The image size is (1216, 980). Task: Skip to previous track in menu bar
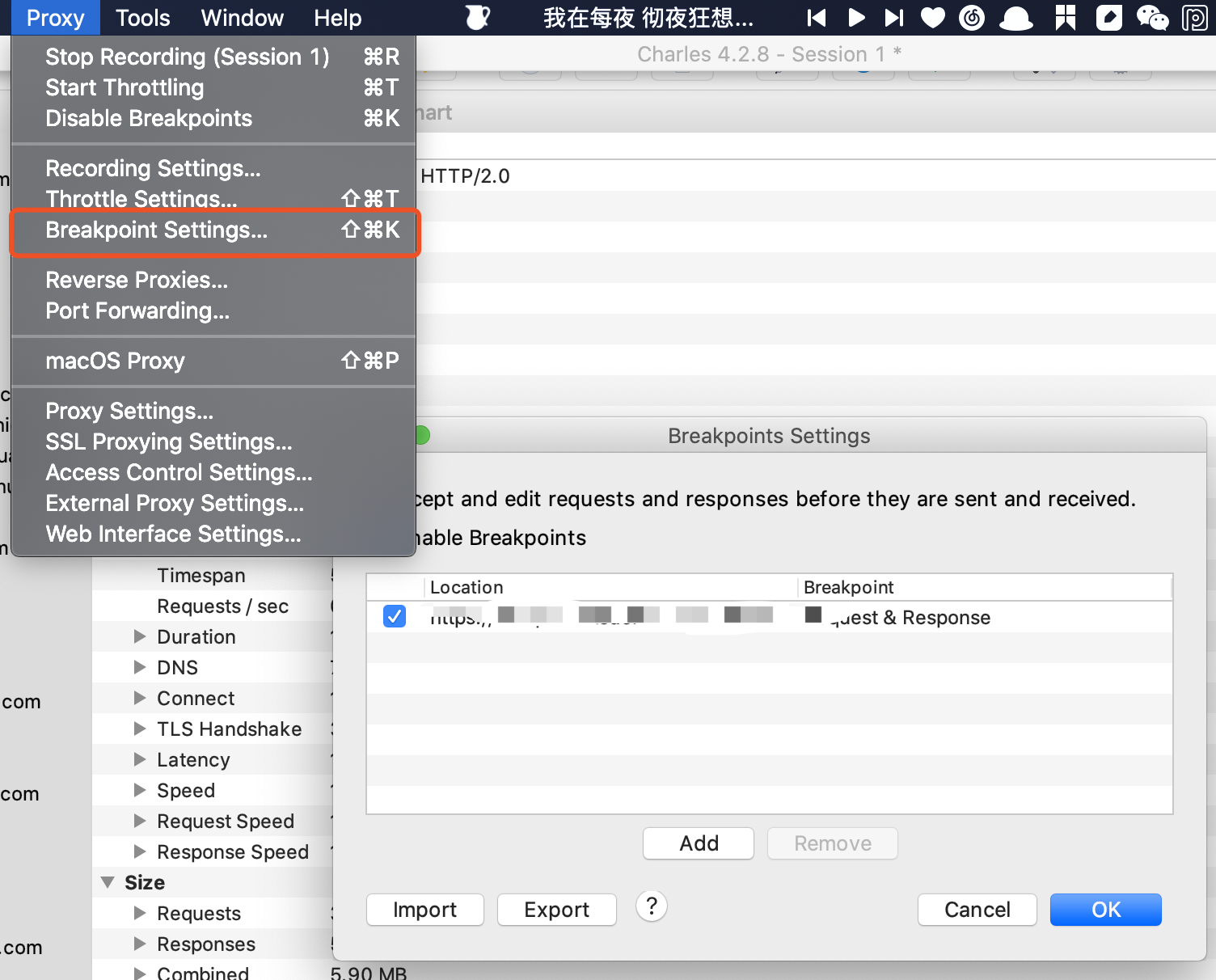(817, 17)
